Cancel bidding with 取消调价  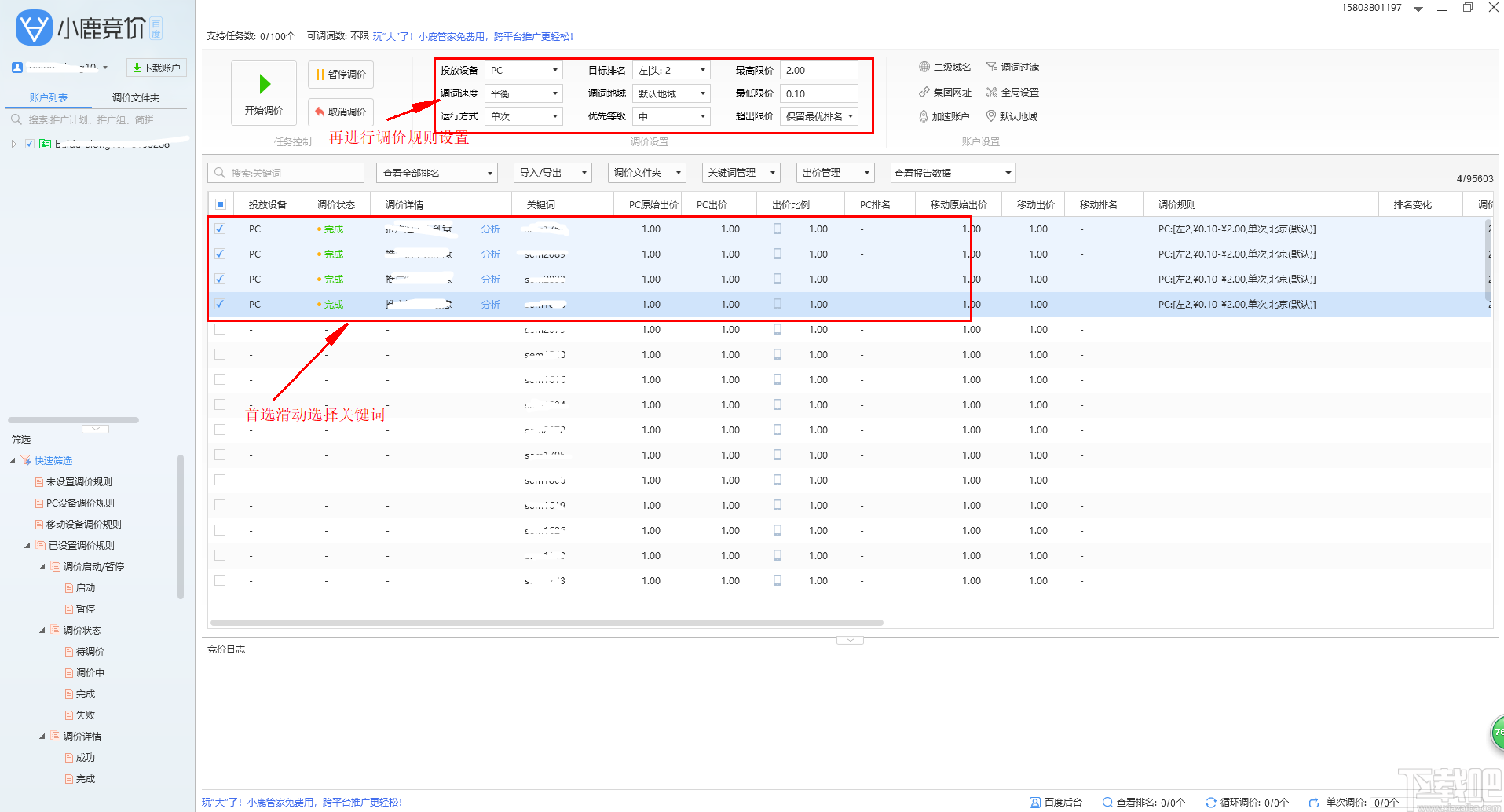click(341, 112)
